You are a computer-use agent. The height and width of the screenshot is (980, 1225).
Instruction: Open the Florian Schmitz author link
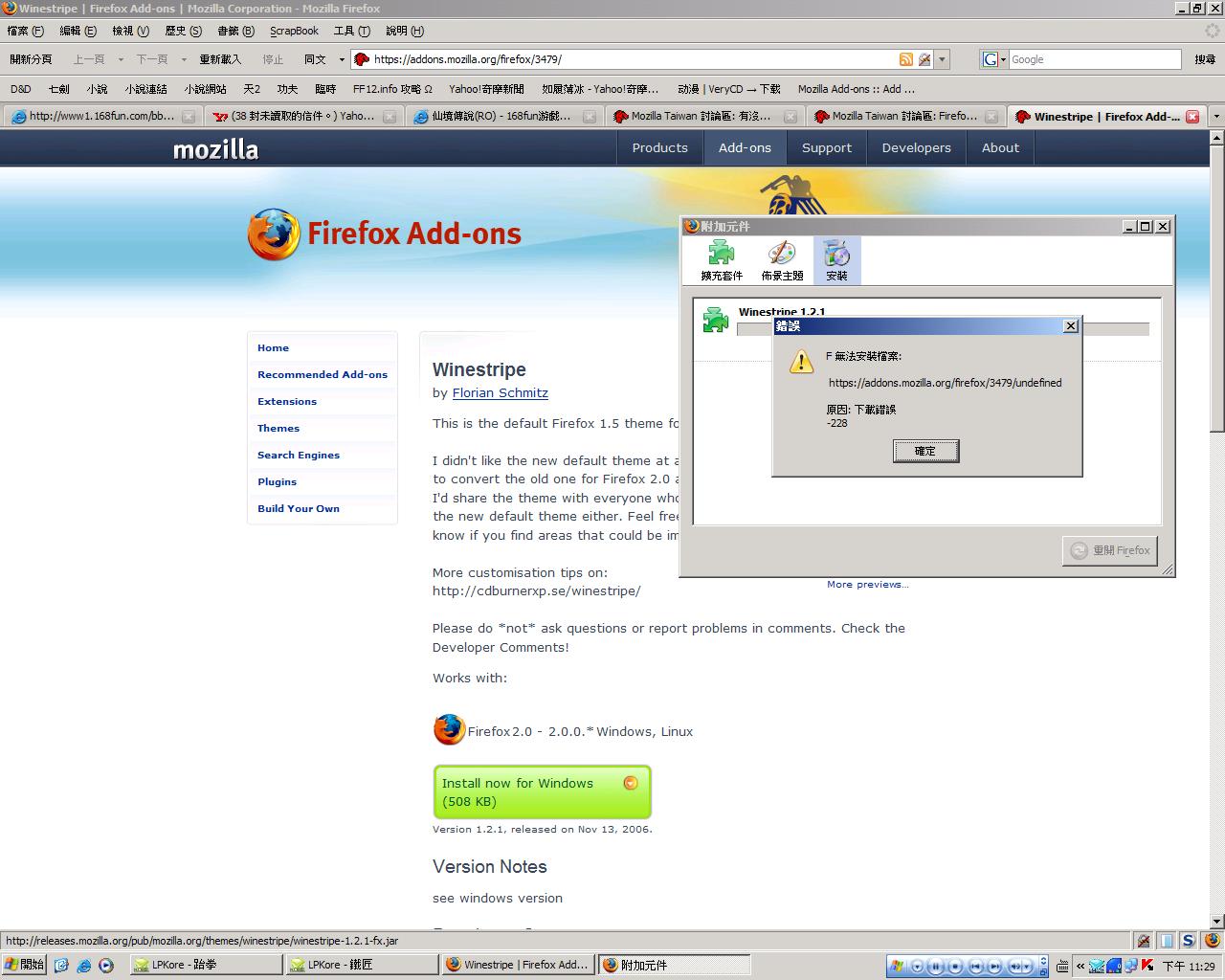(x=501, y=392)
